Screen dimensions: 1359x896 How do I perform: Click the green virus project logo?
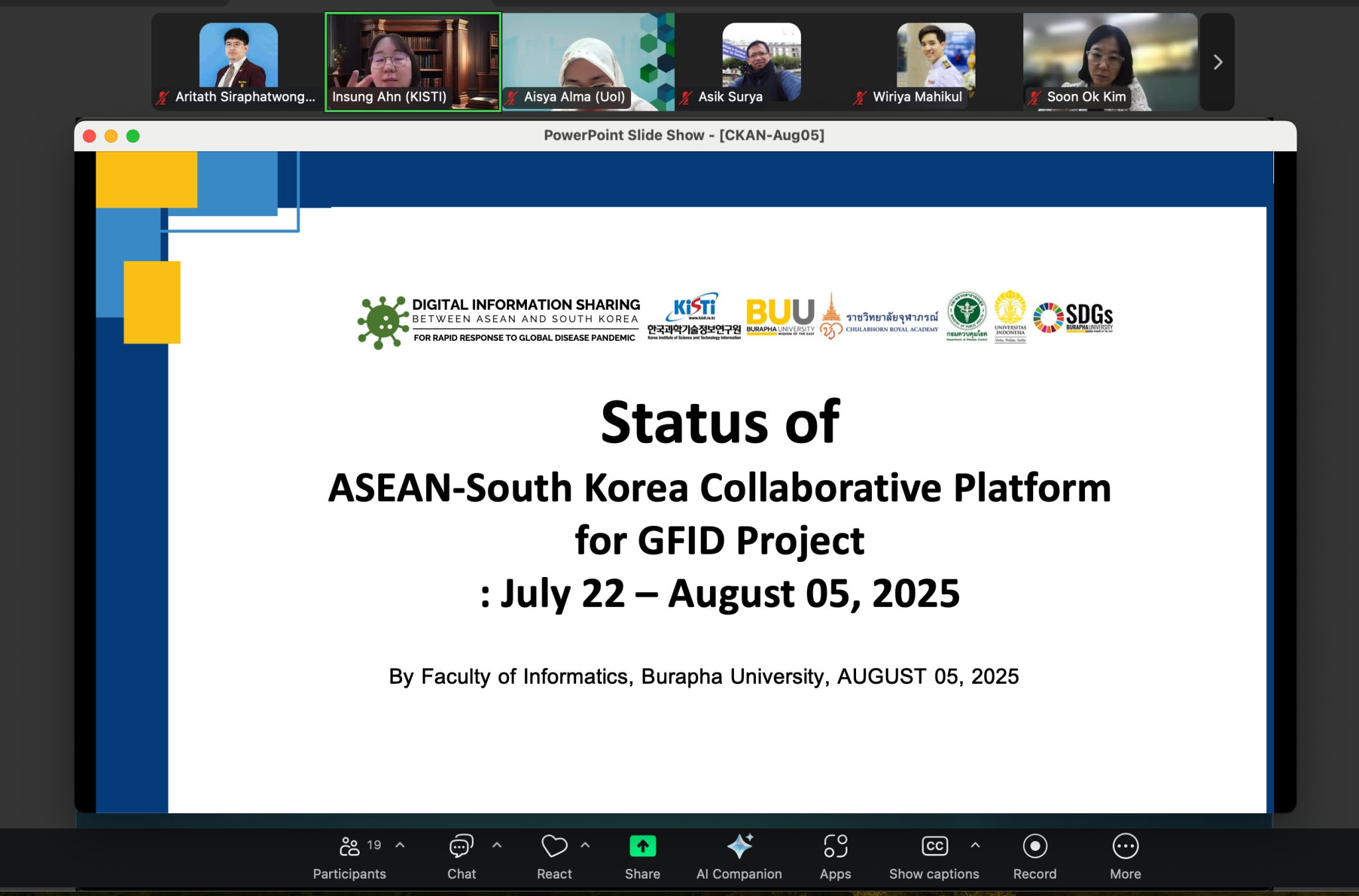point(383,322)
